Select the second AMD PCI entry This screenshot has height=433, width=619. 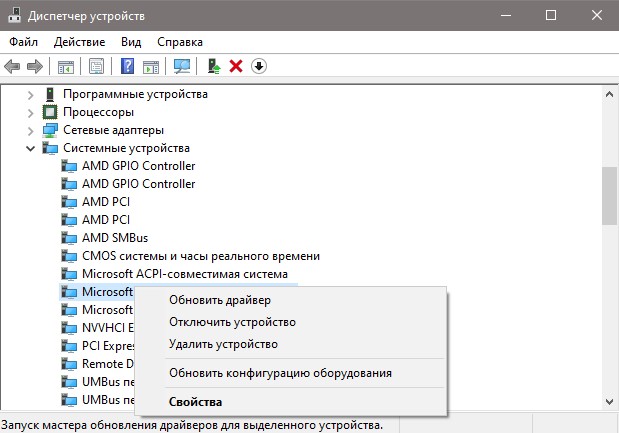[x=106, y=220]
